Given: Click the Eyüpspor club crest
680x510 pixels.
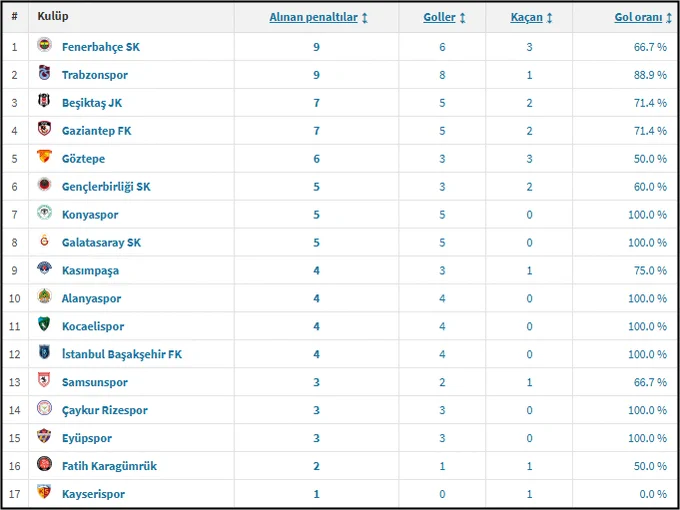Looking at the screenshot, I should 44,436.
